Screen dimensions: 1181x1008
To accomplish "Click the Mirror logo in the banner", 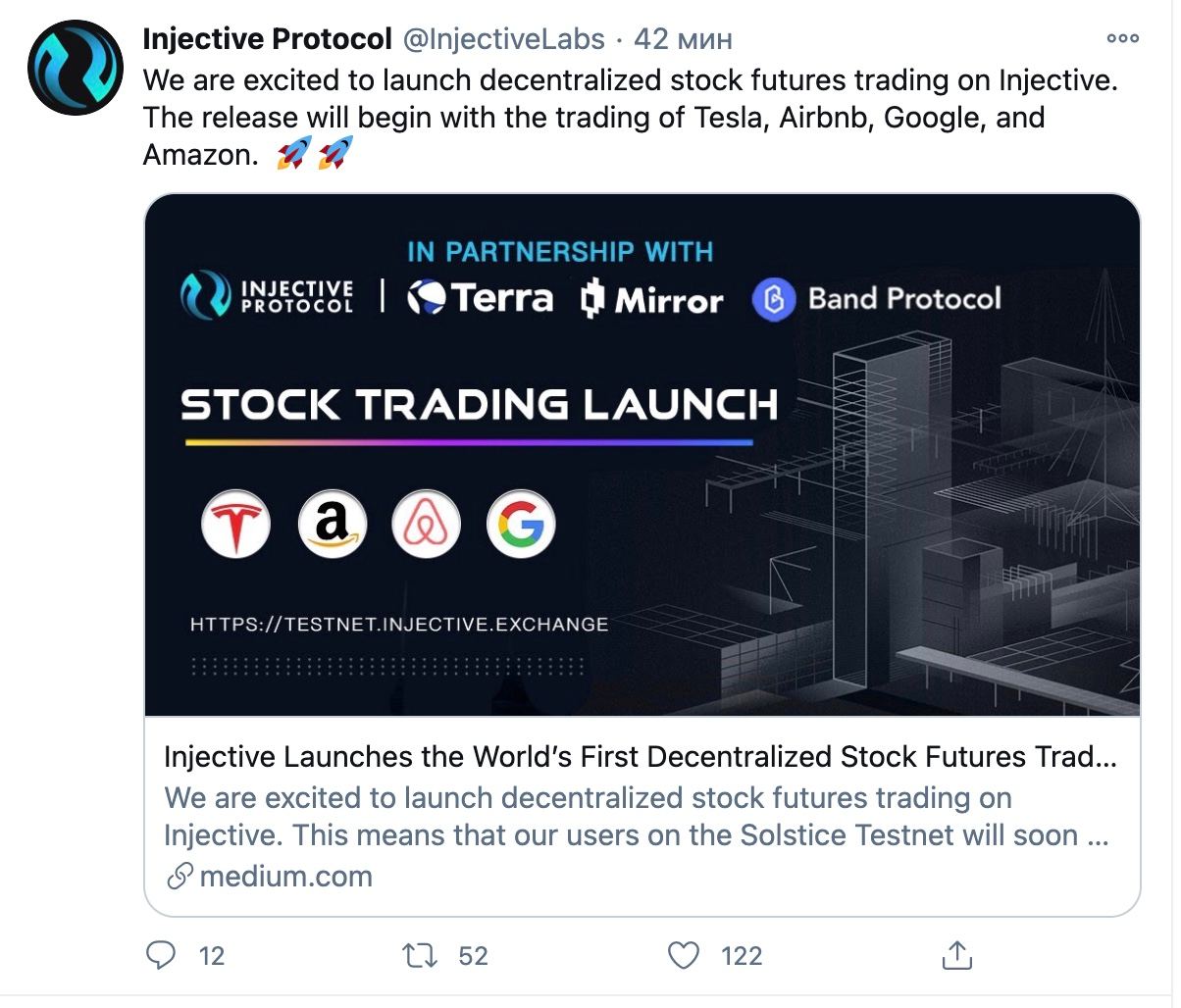I will [x=651, y=299].
